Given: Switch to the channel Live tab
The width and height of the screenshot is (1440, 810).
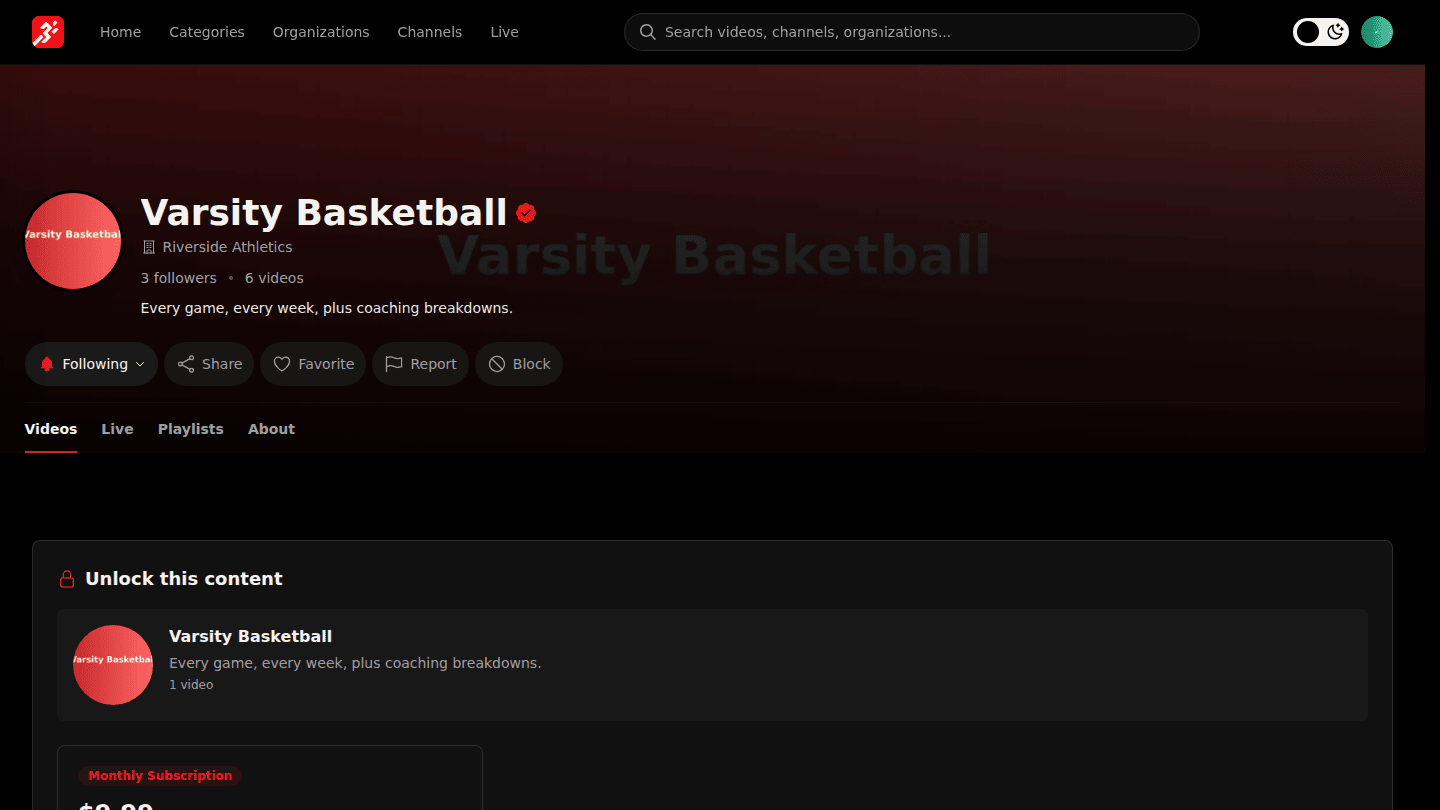Looking at the screenshot, I should (117, 429).
